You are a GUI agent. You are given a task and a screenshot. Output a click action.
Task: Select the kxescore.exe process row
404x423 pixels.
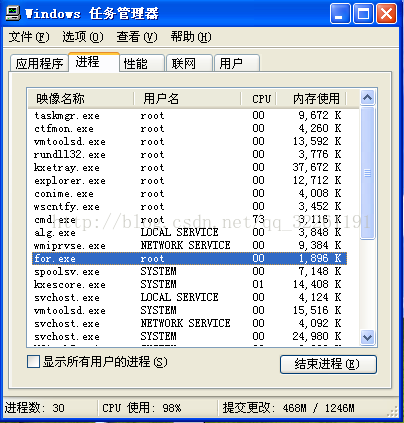(189, 285)
